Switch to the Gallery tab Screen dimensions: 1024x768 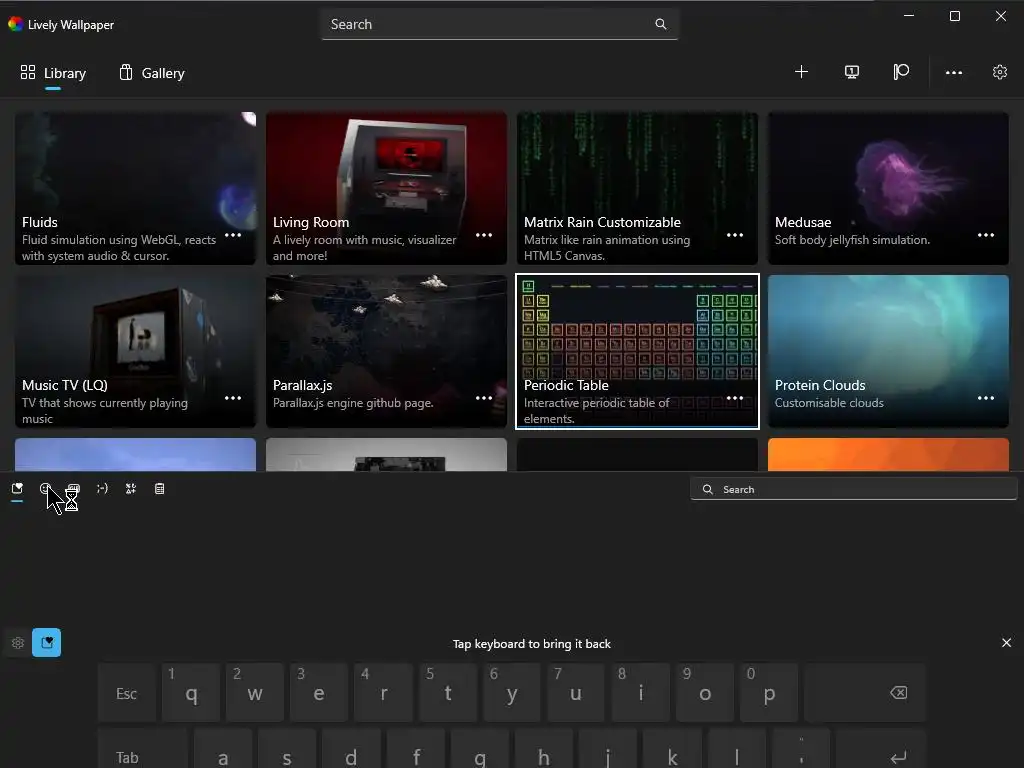(152, 73)
